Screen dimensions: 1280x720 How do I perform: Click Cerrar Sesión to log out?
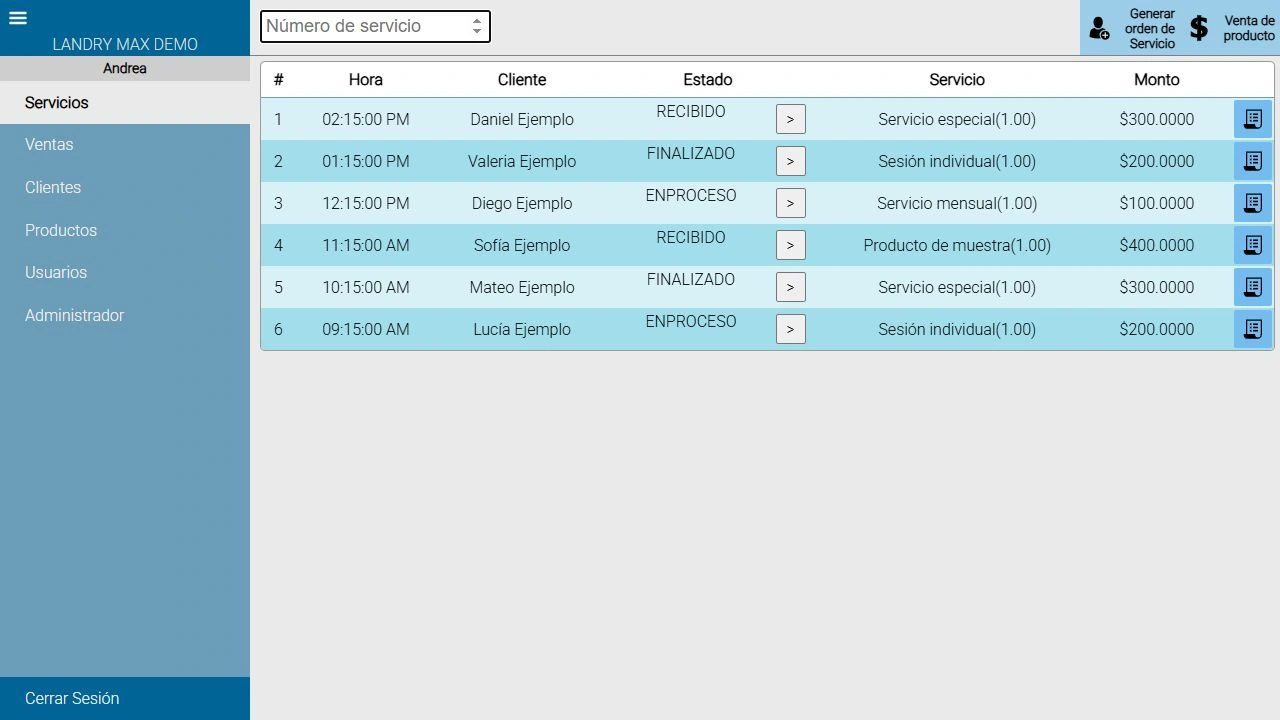[125, 698]
